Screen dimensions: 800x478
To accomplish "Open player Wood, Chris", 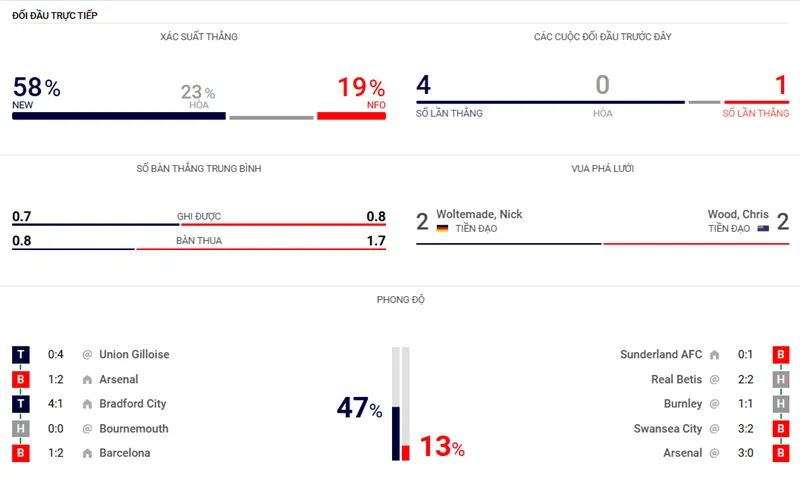I will click(x=738, y=214).
